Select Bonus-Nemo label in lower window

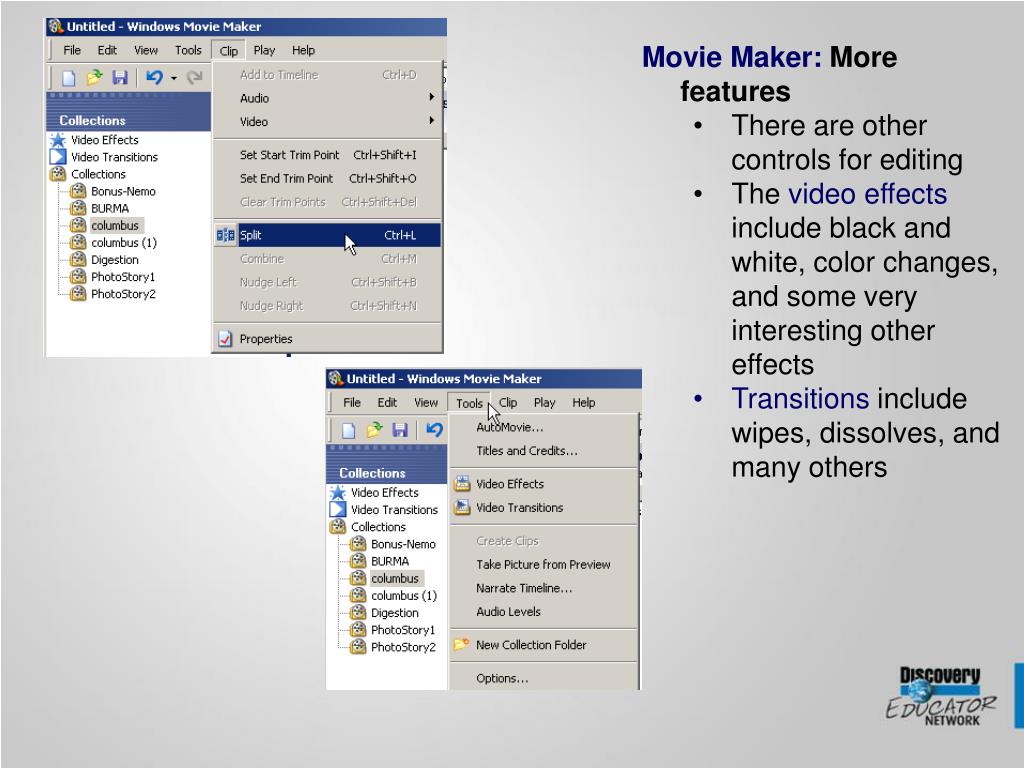(x=403, y=544)
